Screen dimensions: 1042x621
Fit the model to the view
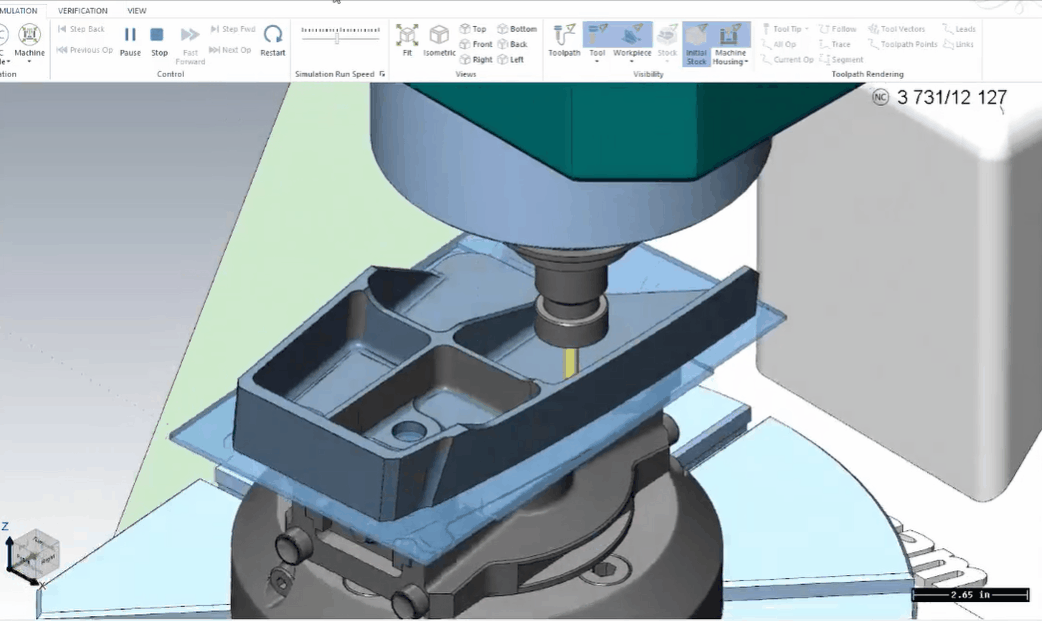pos(407,40)
